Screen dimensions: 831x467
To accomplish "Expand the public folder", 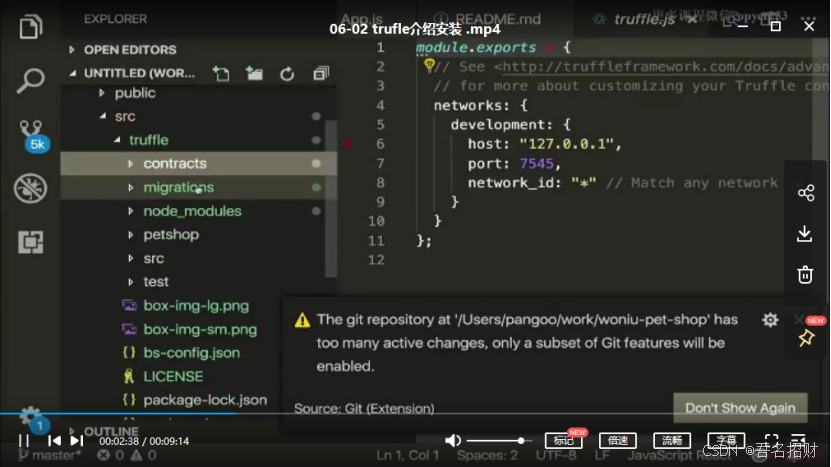I will click(x=135, y=93).
